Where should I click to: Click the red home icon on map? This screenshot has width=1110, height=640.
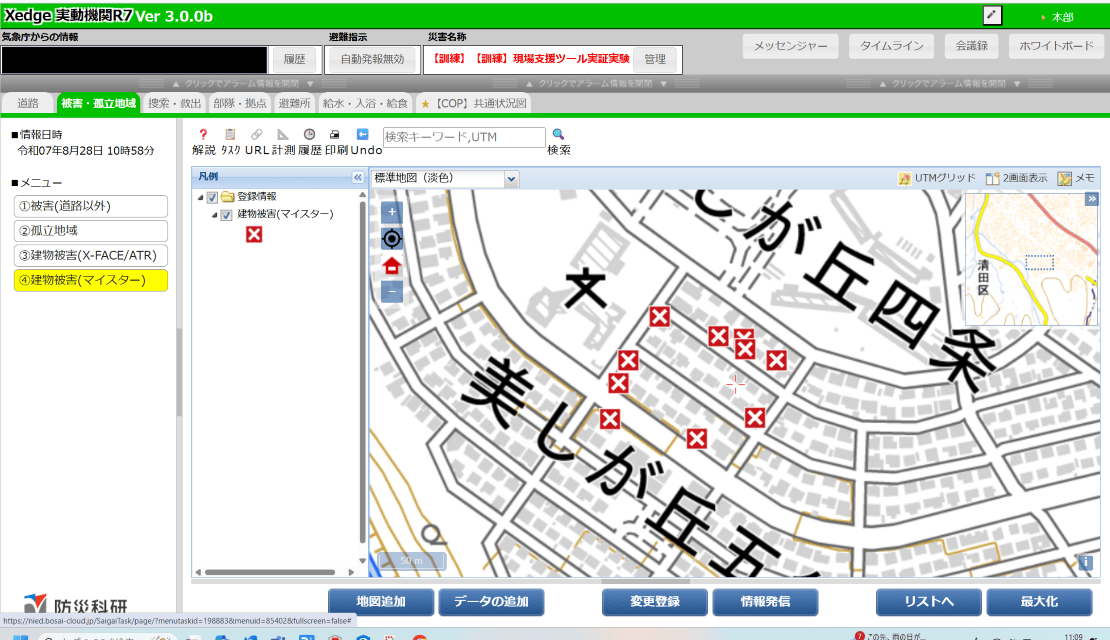392,265
